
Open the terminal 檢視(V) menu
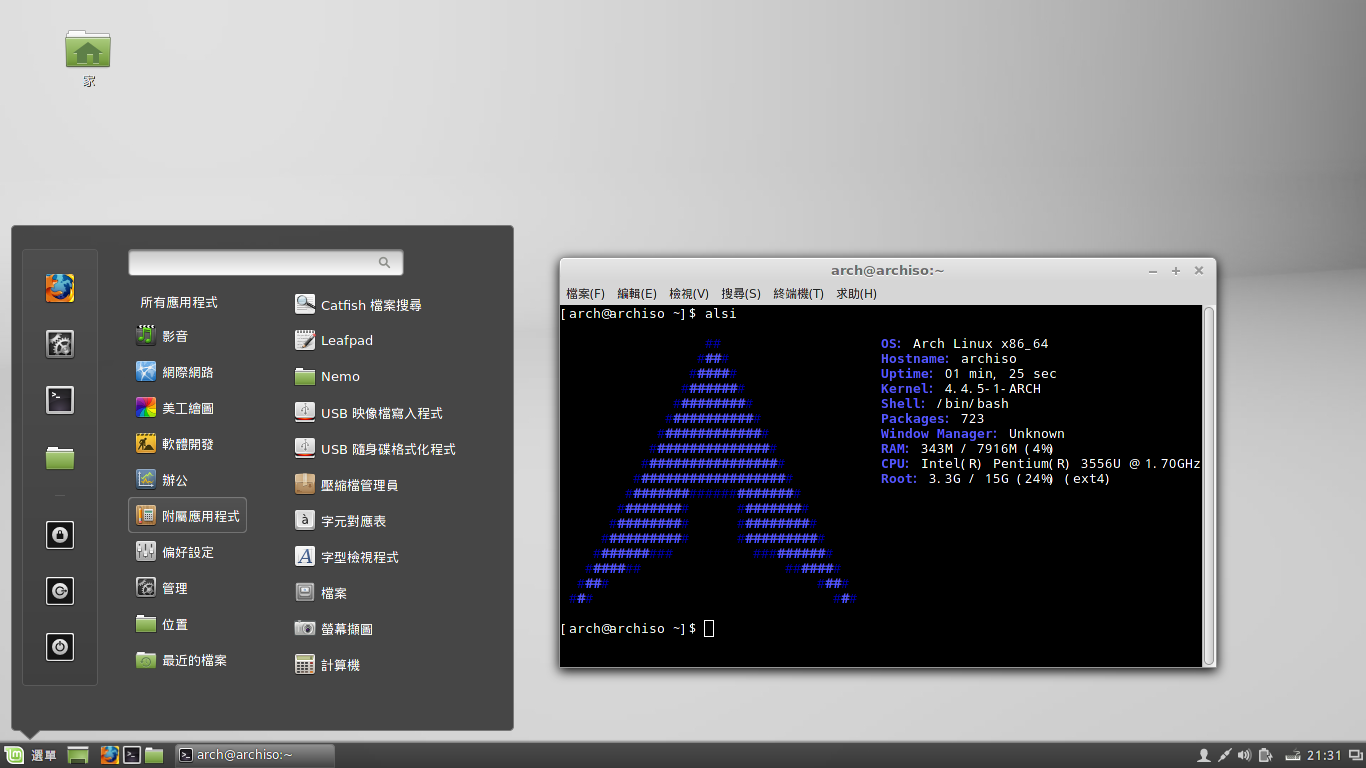pyautogui.click(x=689, y=293)
